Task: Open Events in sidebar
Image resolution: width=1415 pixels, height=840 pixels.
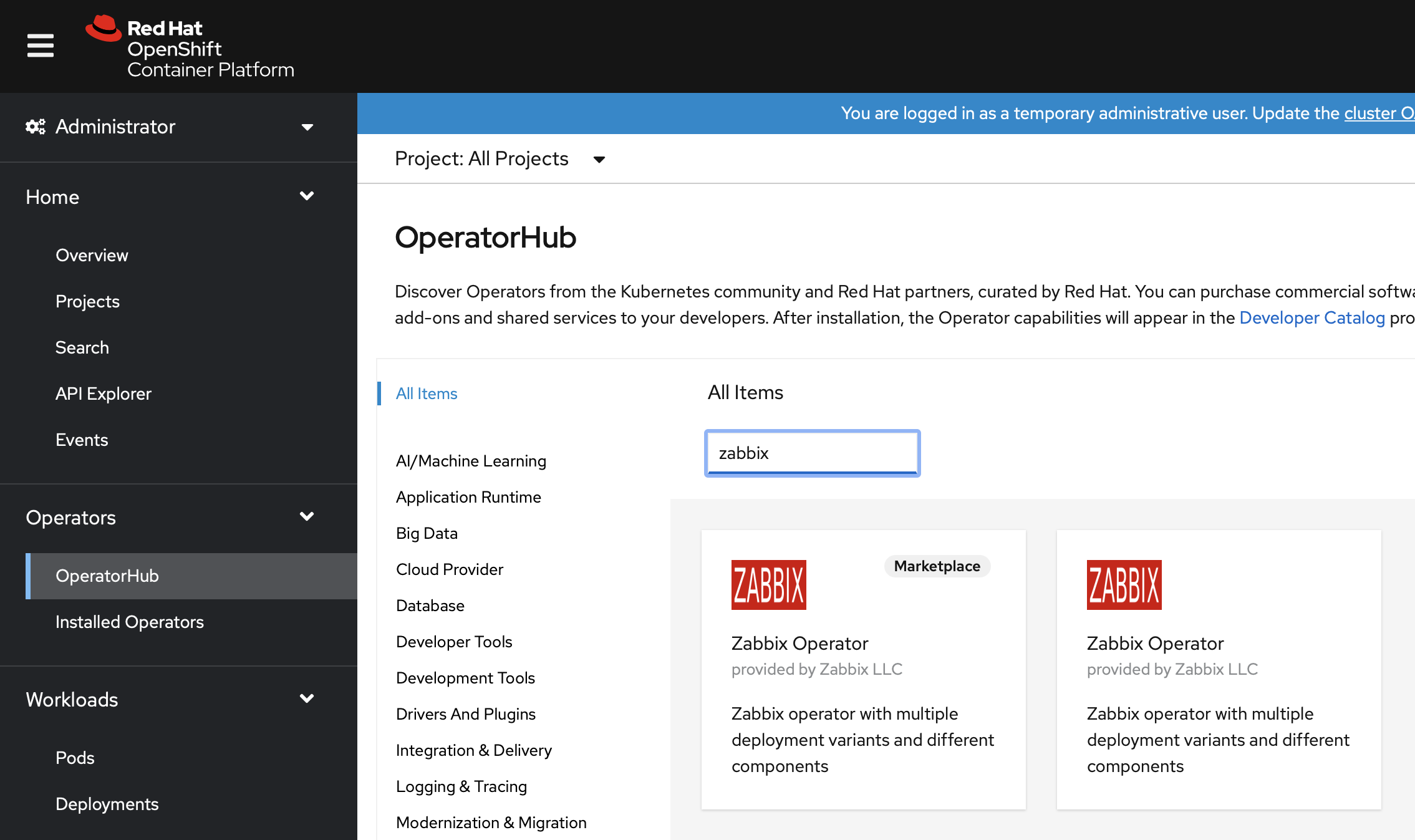Action: pyautogui.click(x=82, y=440)
